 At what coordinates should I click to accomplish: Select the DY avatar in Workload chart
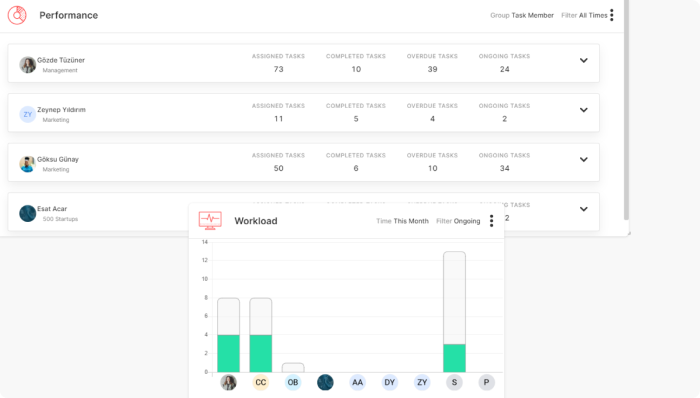pos(390,382)
